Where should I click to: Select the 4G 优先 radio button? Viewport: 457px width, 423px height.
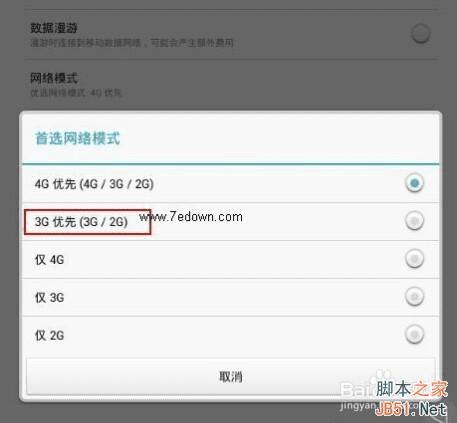[x=414, y=183]
